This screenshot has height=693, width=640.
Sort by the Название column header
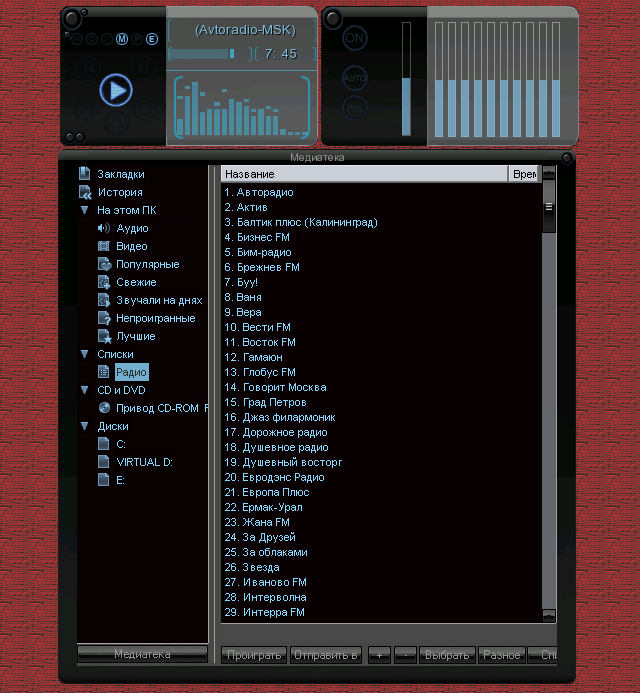[x=364, y=174]
